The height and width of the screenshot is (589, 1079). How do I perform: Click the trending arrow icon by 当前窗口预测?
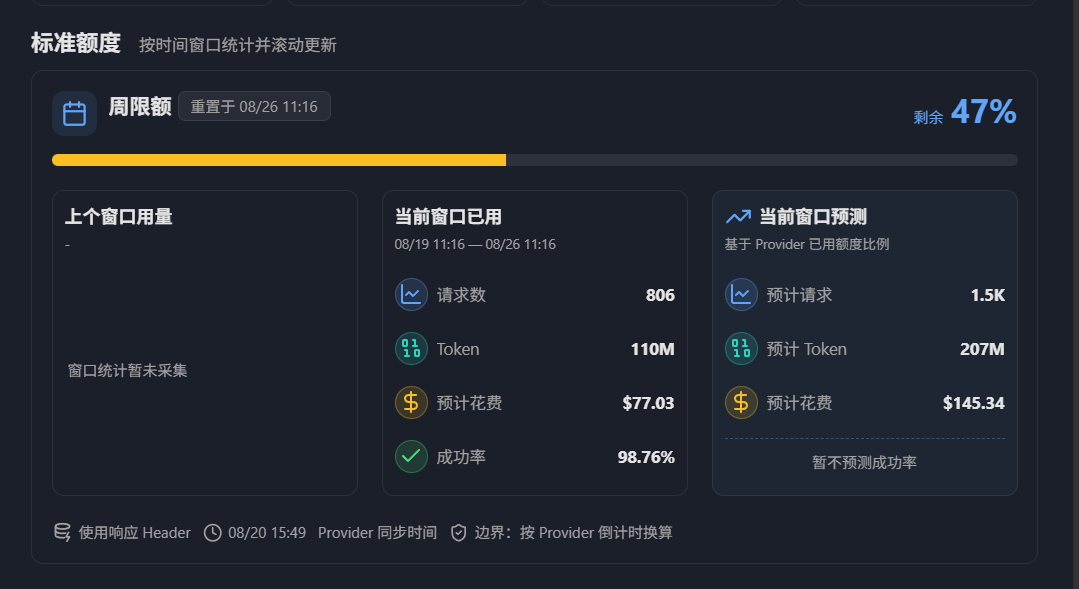pos(738,217)
